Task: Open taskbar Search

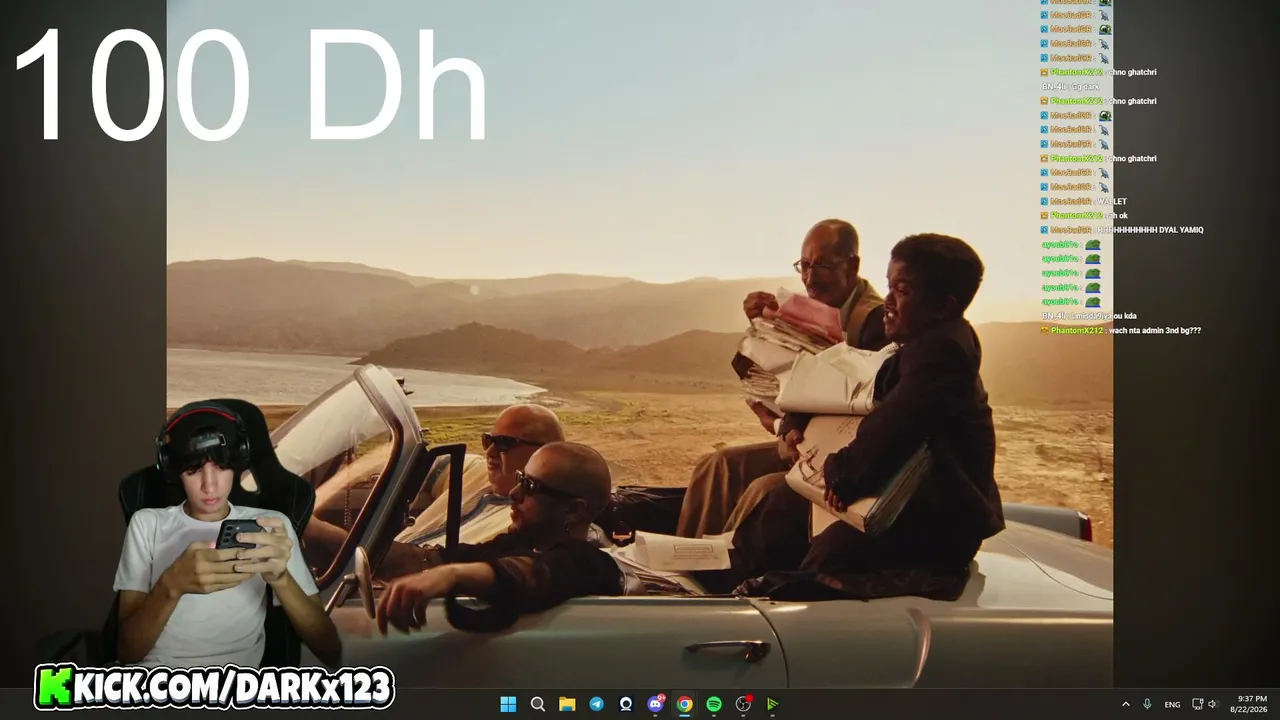Action: point(537,704)
